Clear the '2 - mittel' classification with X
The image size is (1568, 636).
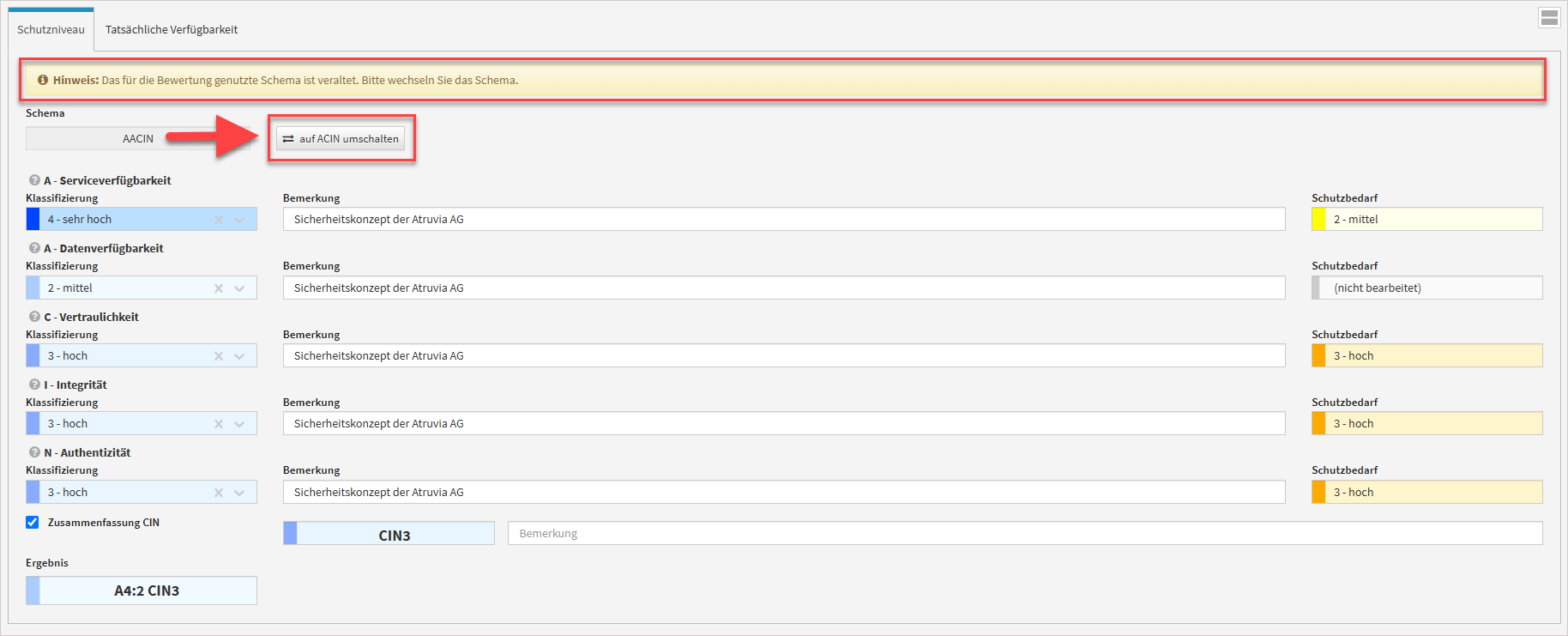(x=219, y=288)
